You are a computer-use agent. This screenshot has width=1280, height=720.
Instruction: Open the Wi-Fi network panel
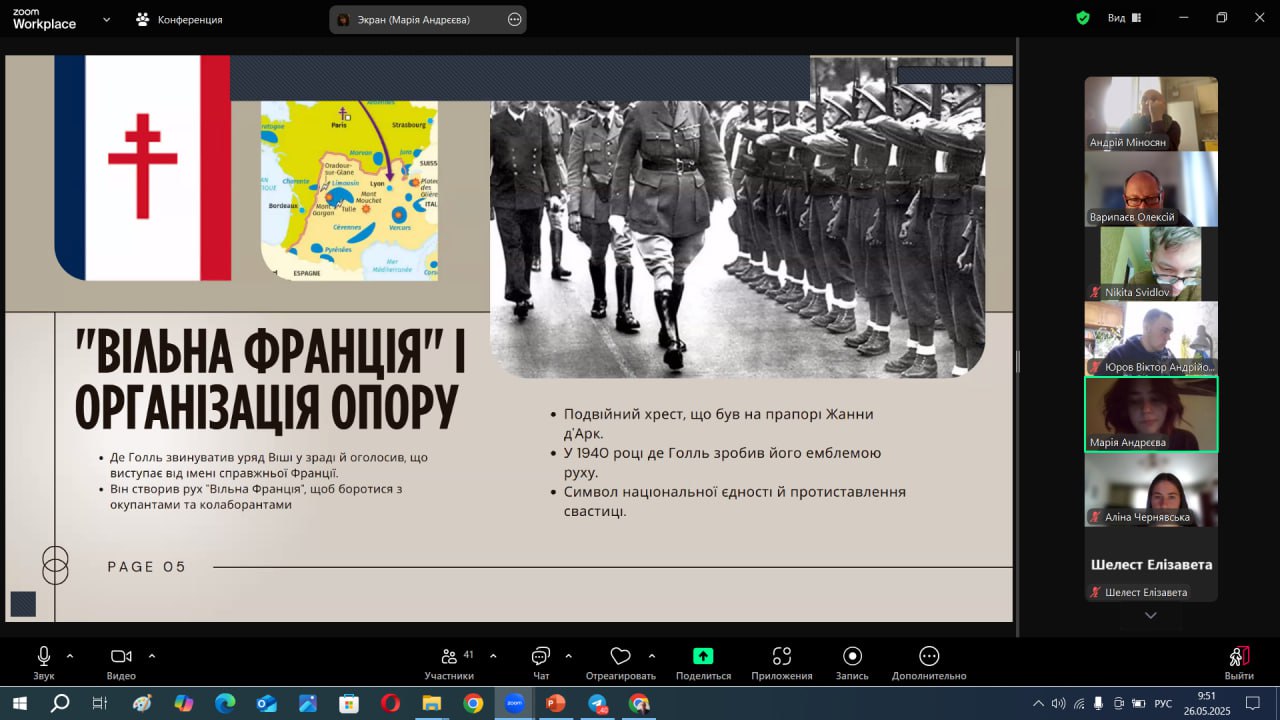pyautogui.click(x=1079, y=703)
